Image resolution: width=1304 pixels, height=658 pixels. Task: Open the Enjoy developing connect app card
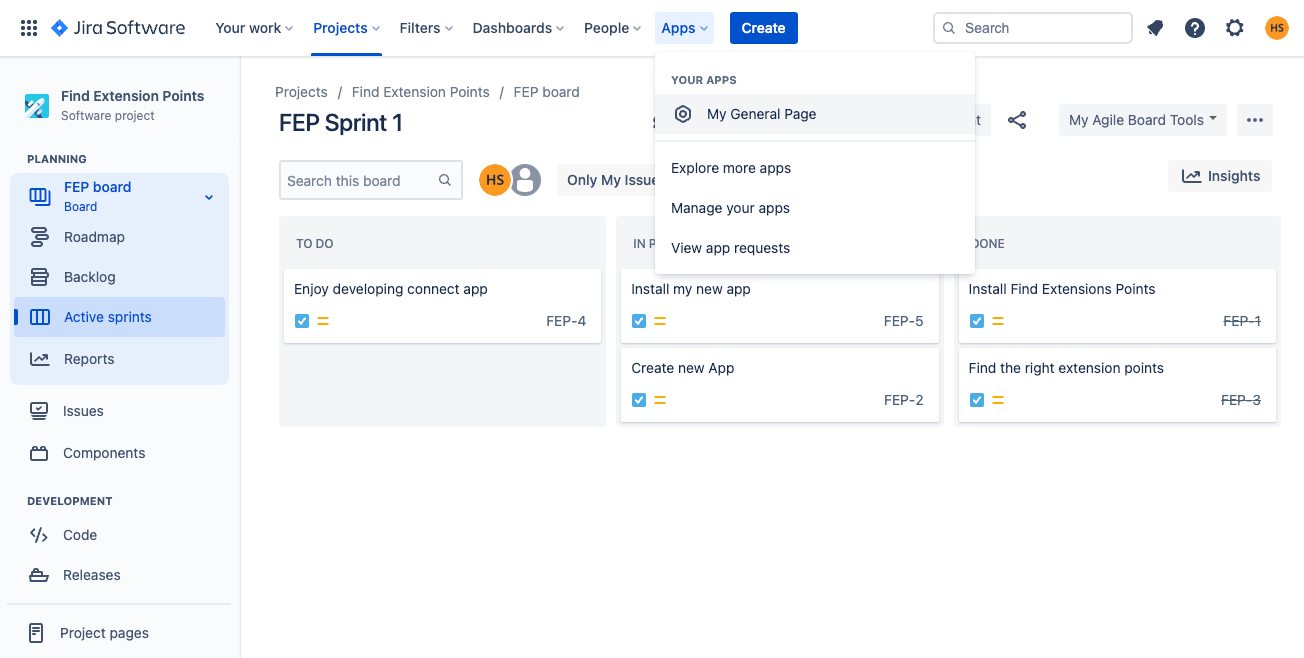click(x=442, y=305)
